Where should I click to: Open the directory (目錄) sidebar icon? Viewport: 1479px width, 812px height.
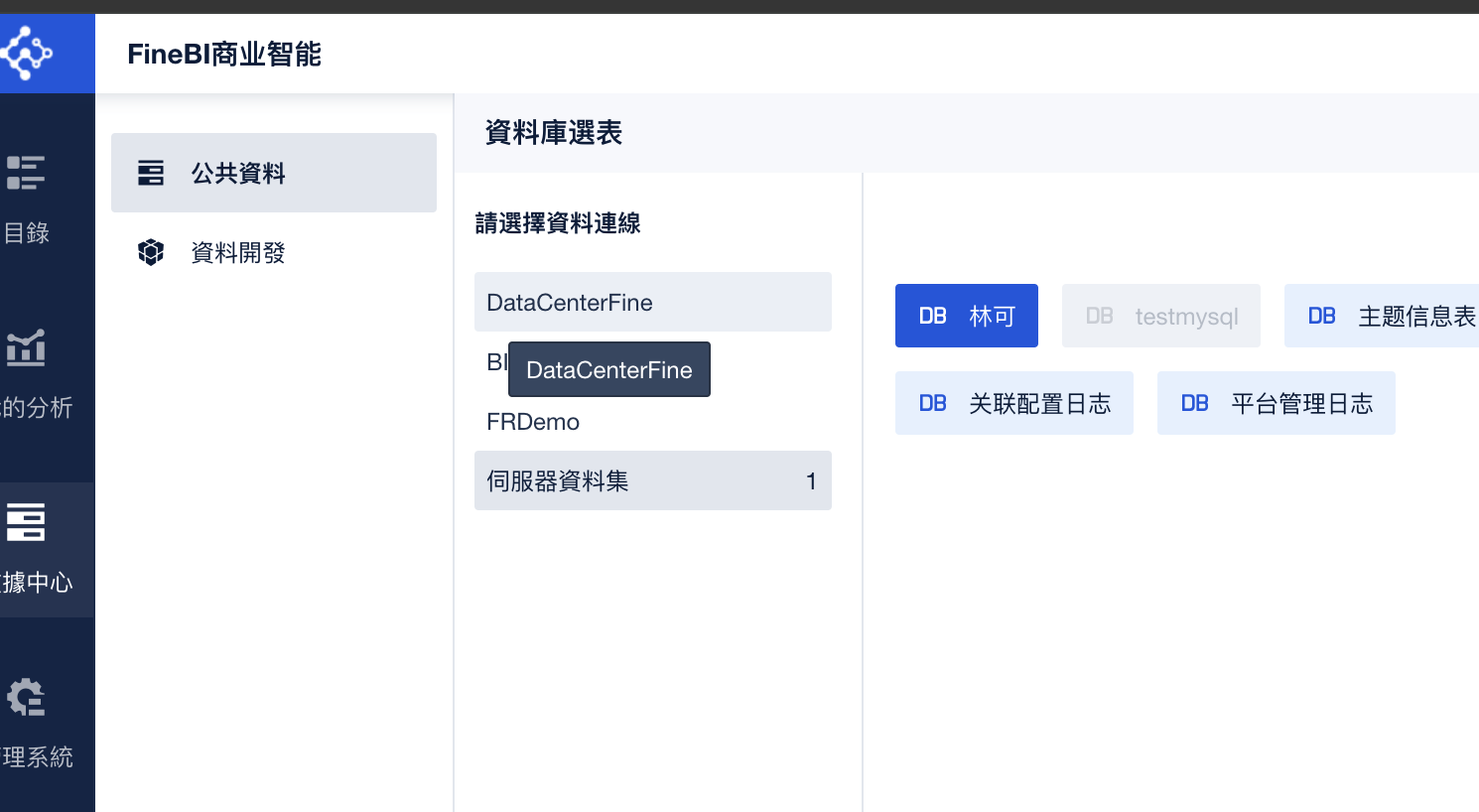26,173
